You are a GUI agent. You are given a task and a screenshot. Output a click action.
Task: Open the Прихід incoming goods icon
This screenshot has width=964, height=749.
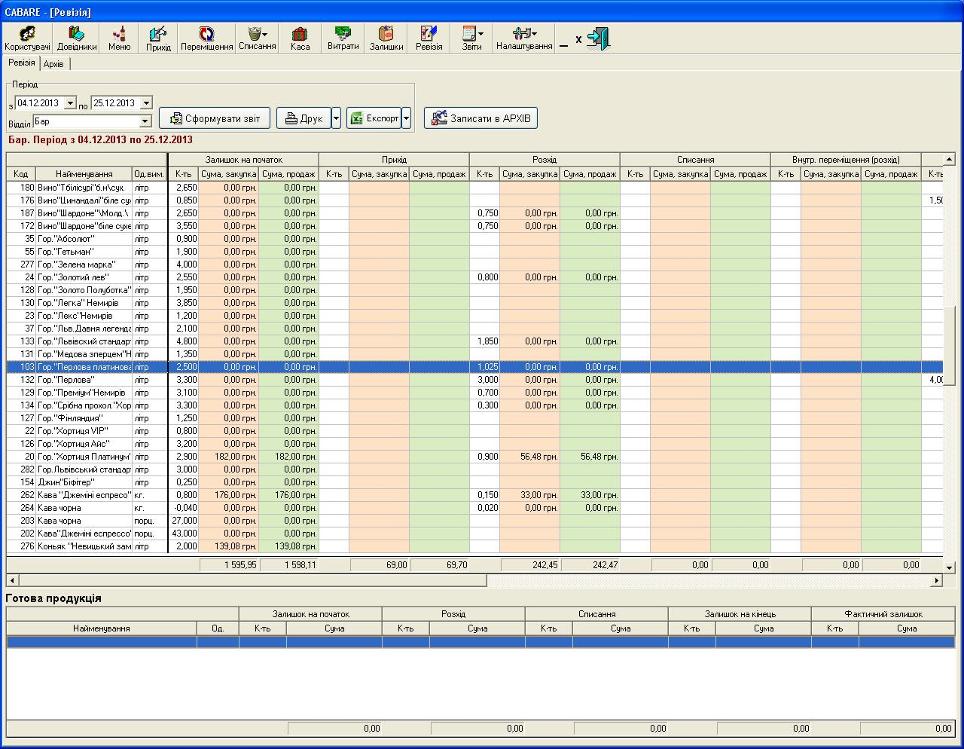tap(158, 38)
